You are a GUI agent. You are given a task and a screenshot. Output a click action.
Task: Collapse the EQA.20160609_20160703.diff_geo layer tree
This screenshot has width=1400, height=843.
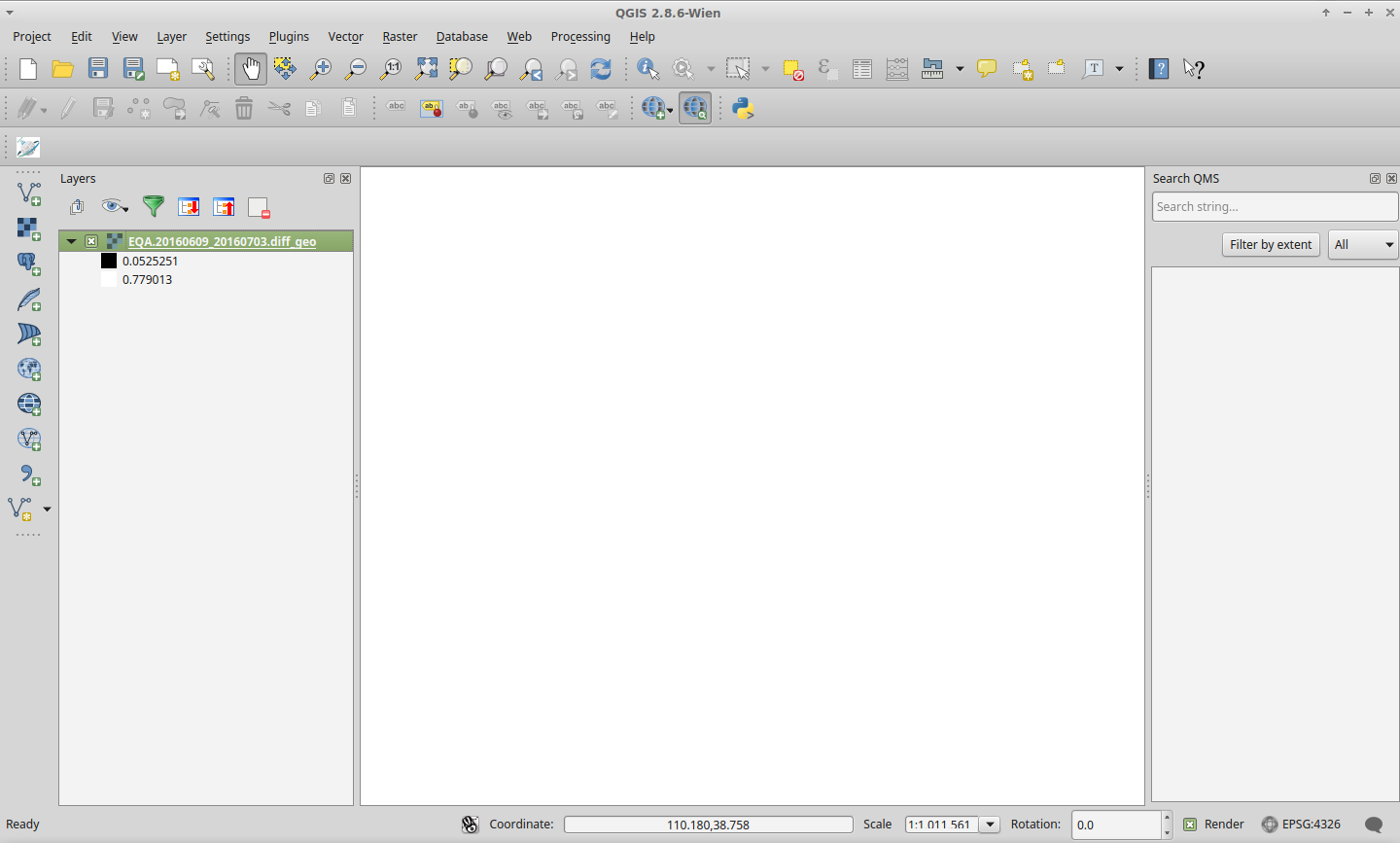pyautogui.click(x=71, y=241)
